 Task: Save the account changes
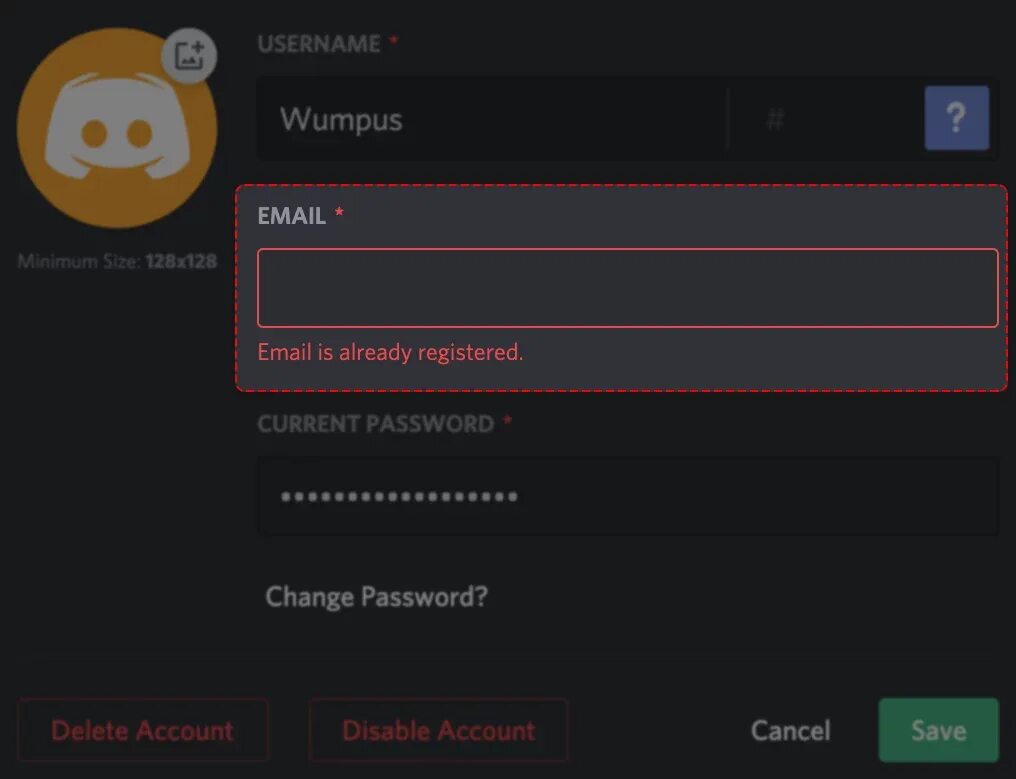point(938,730)
